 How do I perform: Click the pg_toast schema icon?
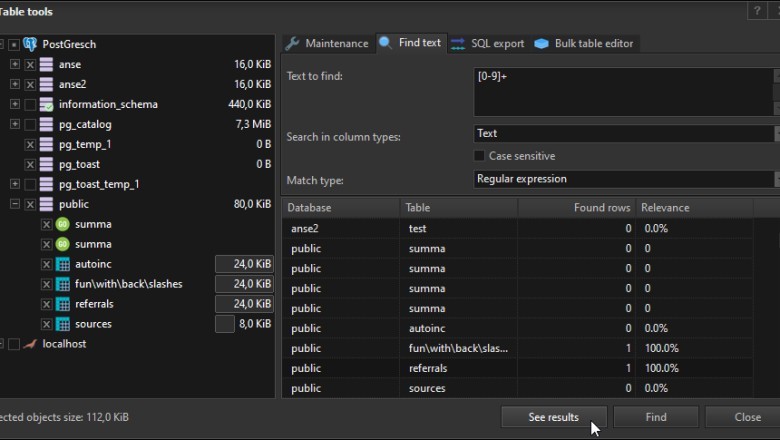[x=46, y=164]
